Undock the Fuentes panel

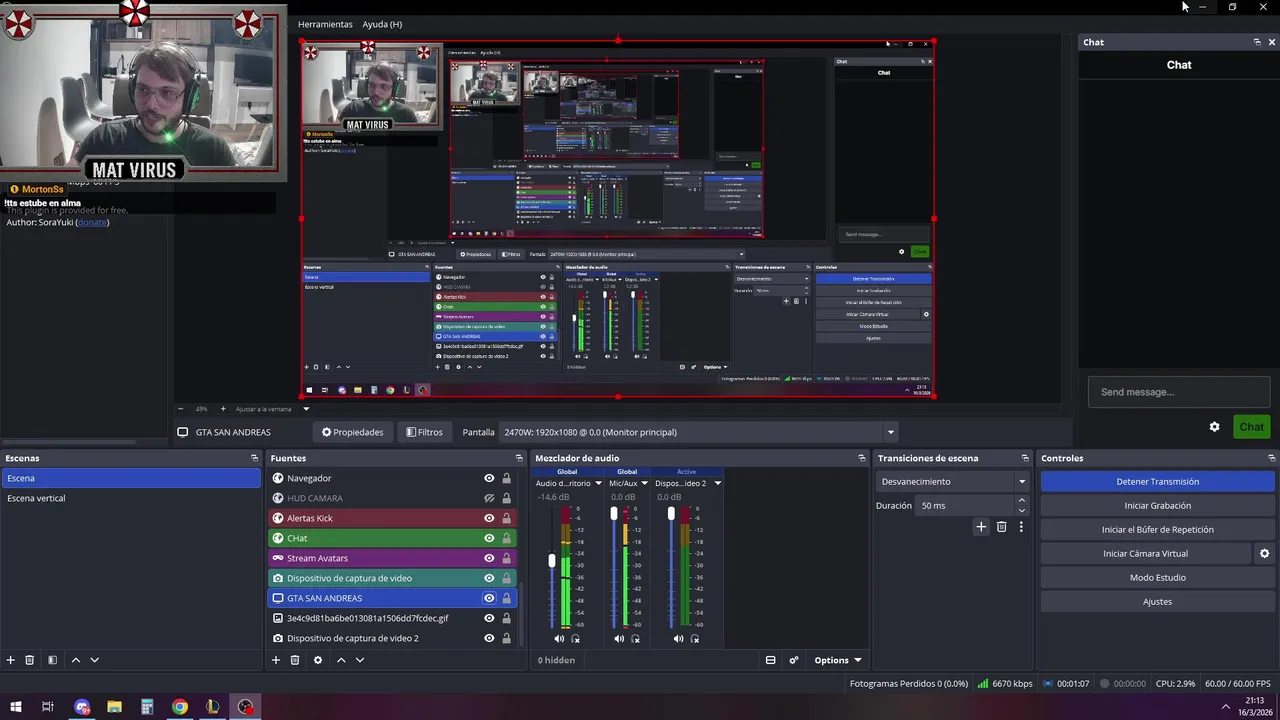pyautogui.click(x=519, y=458)
